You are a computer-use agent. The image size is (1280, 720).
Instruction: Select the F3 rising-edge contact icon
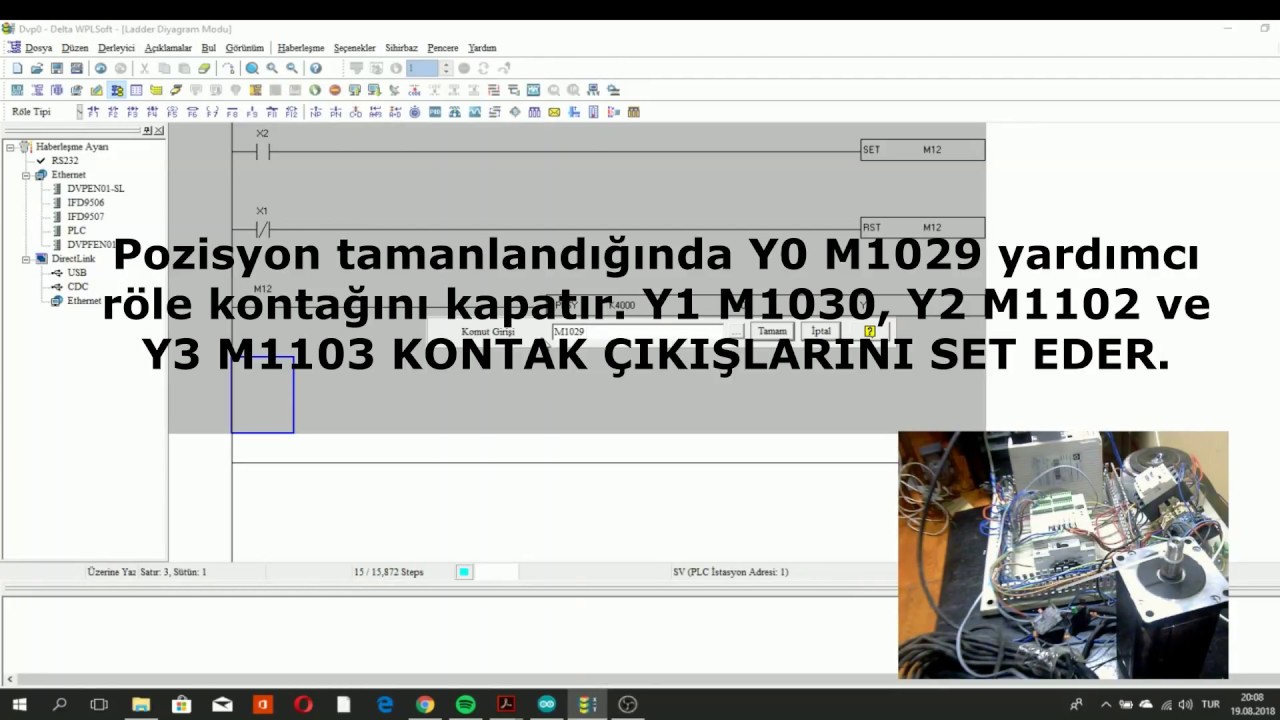tap(133, 112)
